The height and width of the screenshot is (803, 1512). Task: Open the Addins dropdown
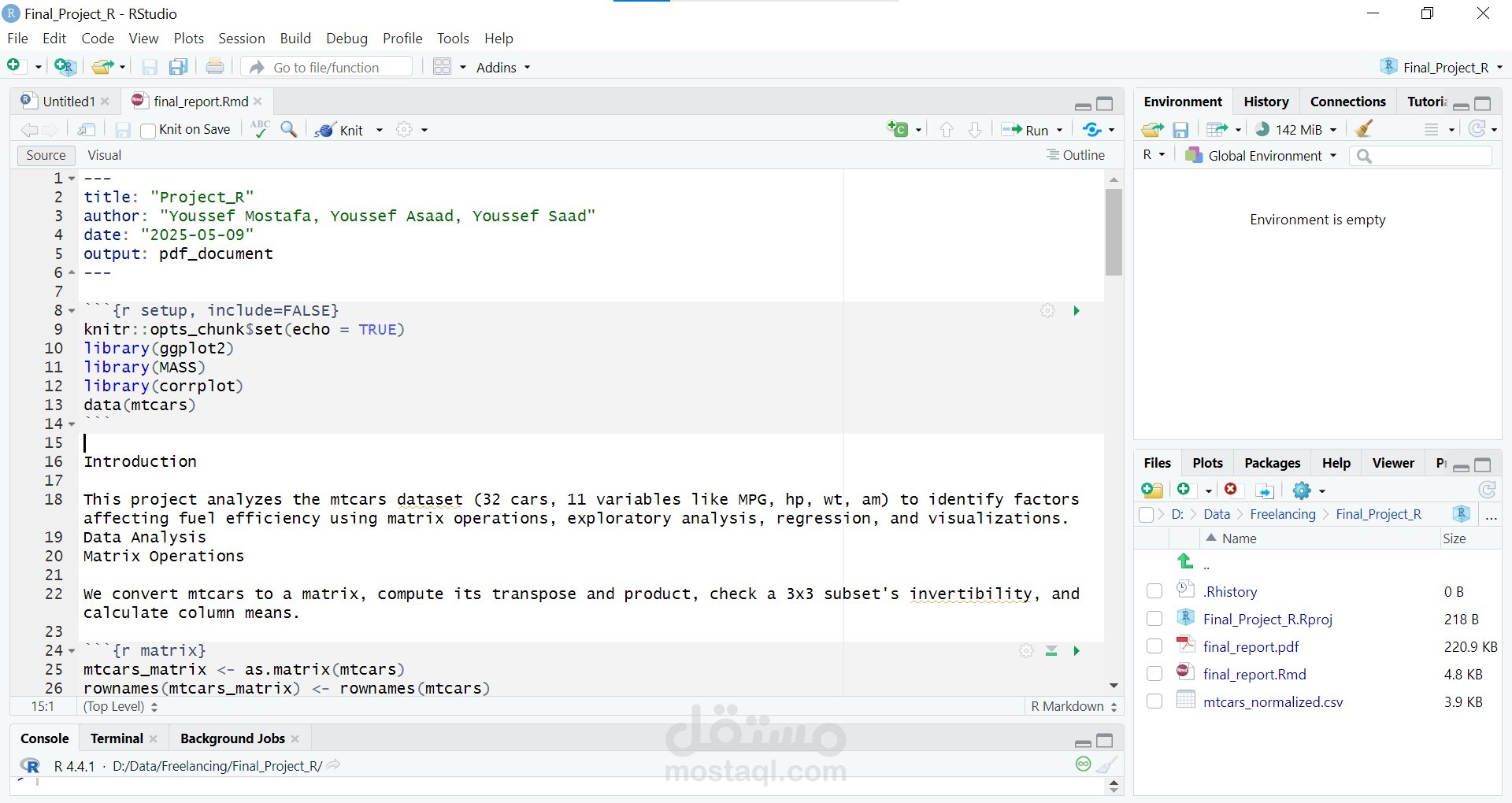[503, 67]
